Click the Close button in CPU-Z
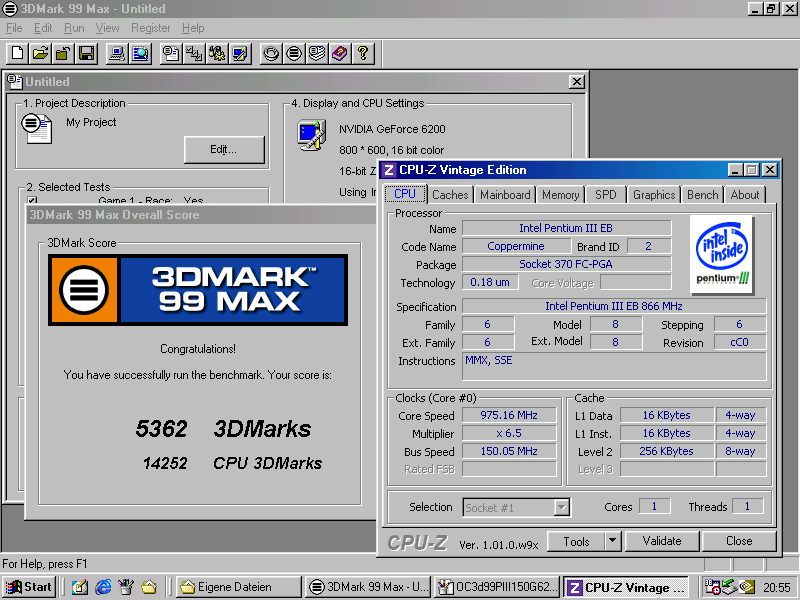 point(739,541)
